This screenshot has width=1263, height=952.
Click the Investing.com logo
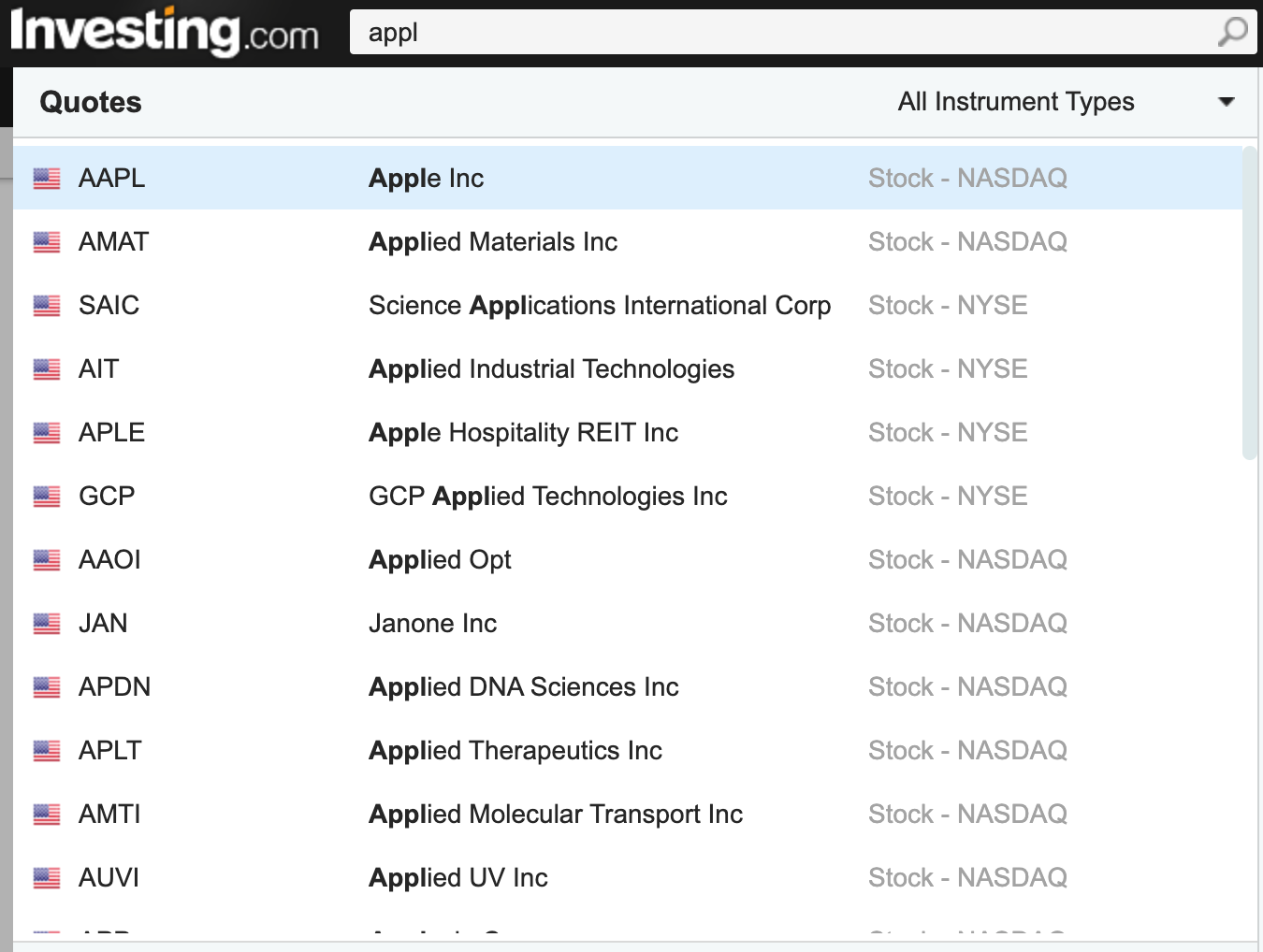click(x=165, y=32)
